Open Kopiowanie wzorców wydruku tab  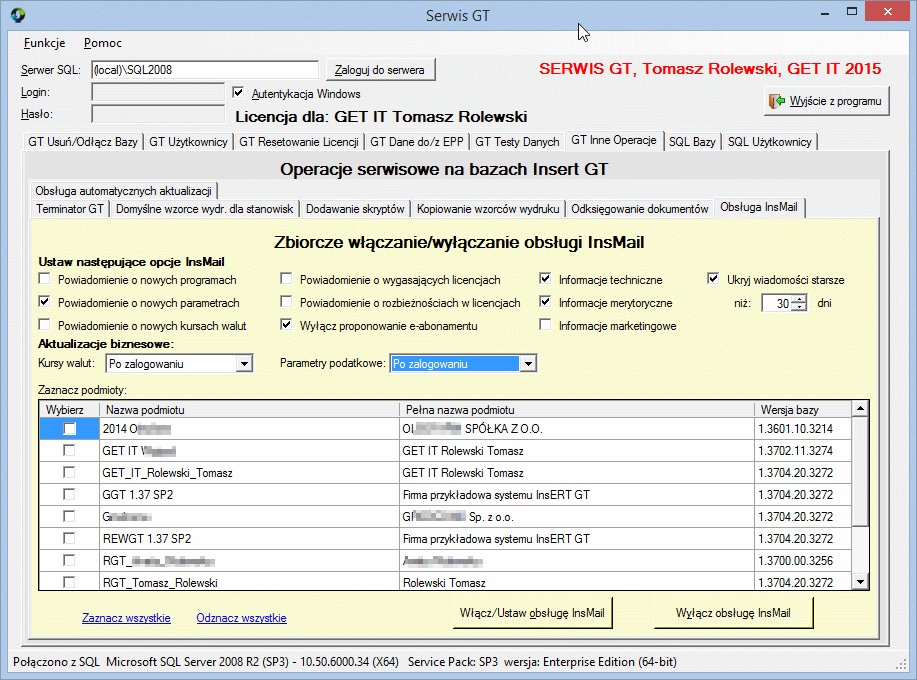point(488,209)
